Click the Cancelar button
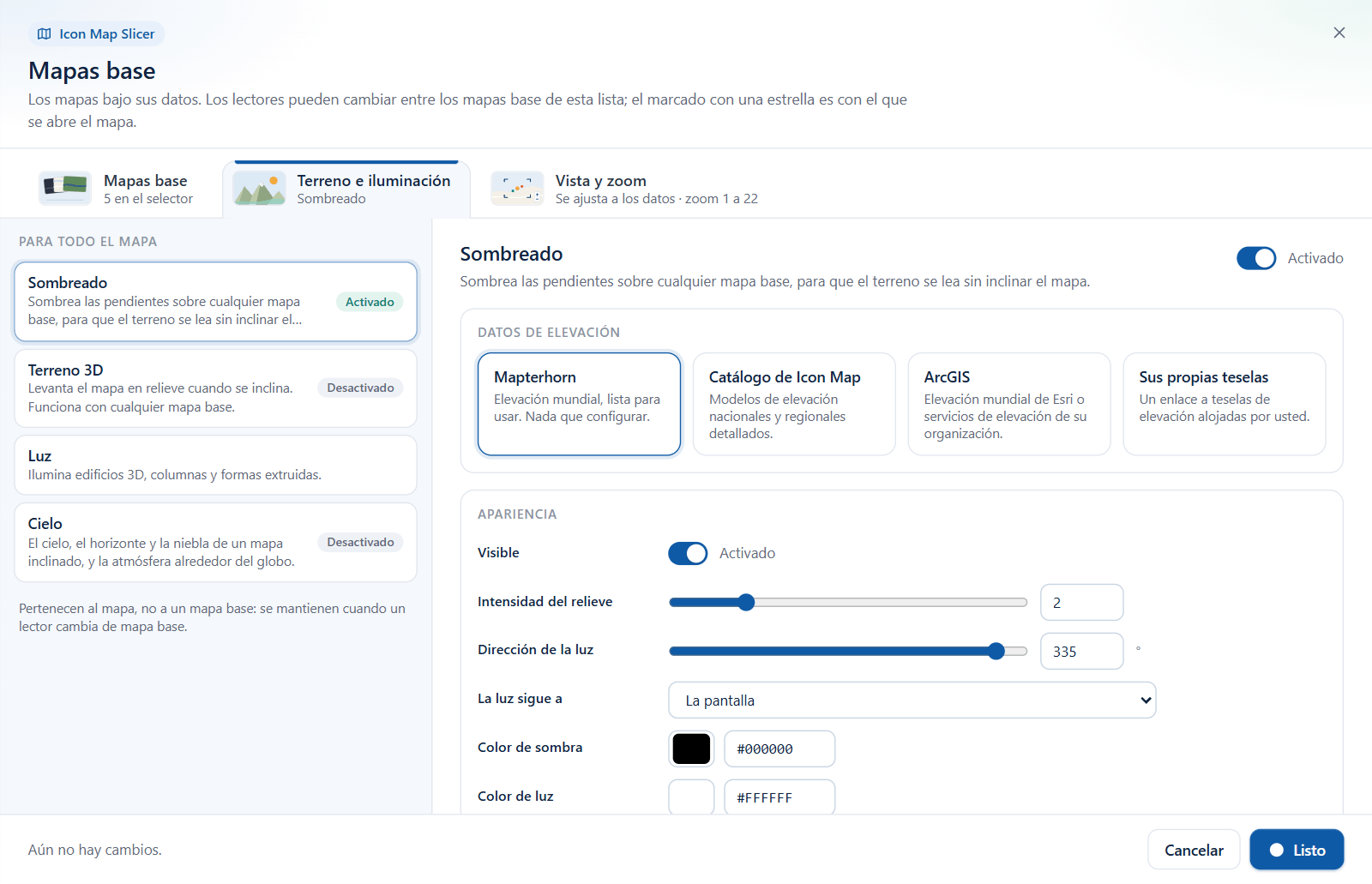 [1194, 850]
